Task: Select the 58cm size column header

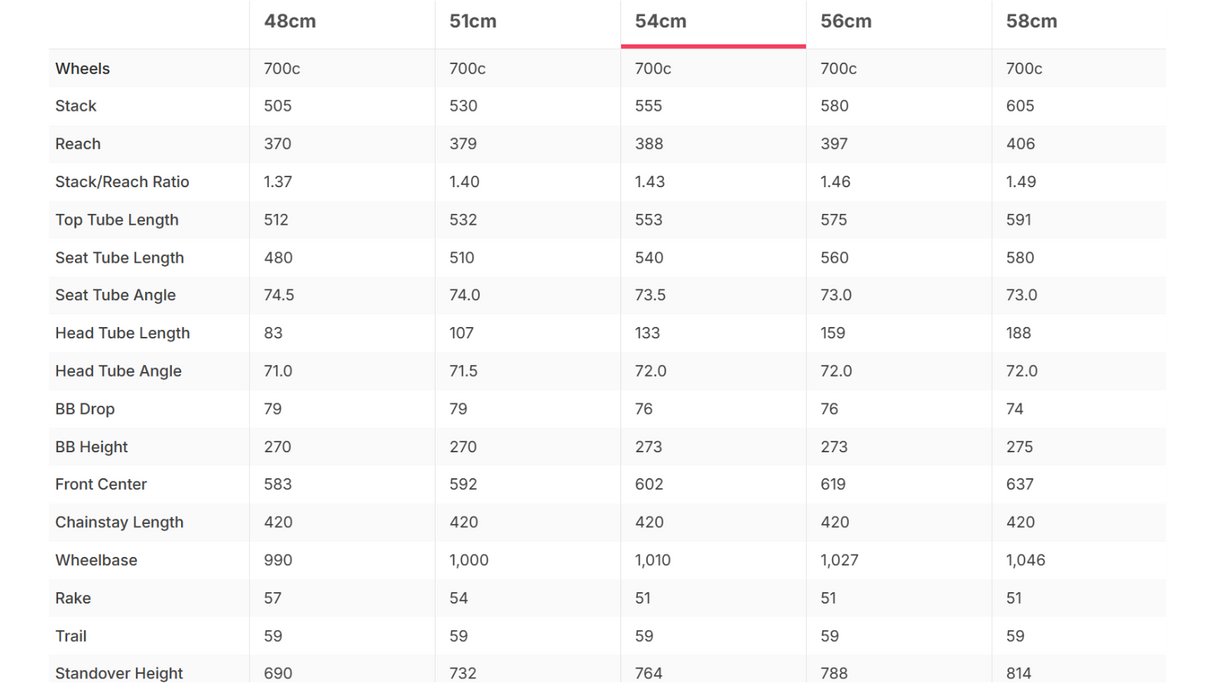Action: pos(1032,21)
